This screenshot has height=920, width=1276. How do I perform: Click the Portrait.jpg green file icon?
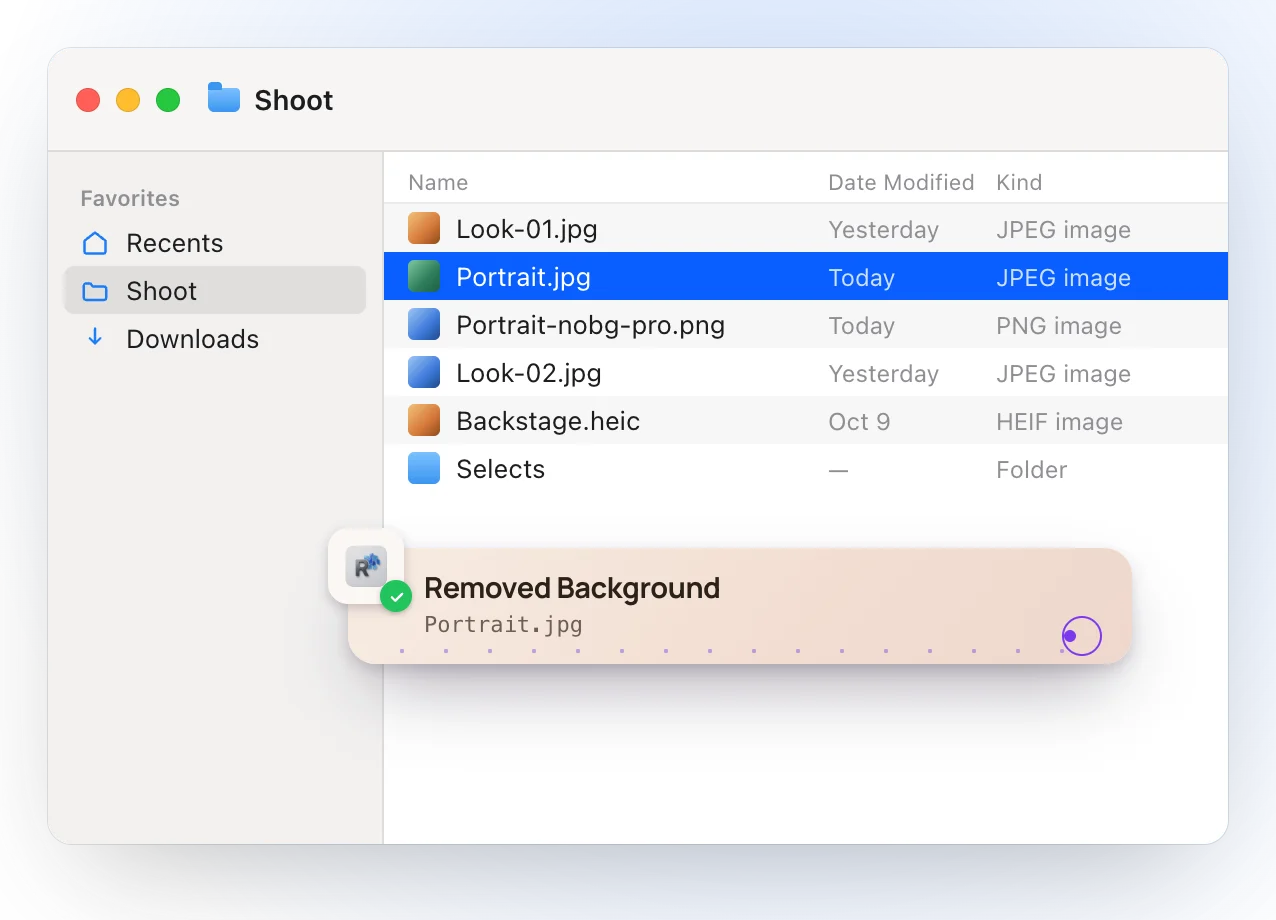(424, 277)
